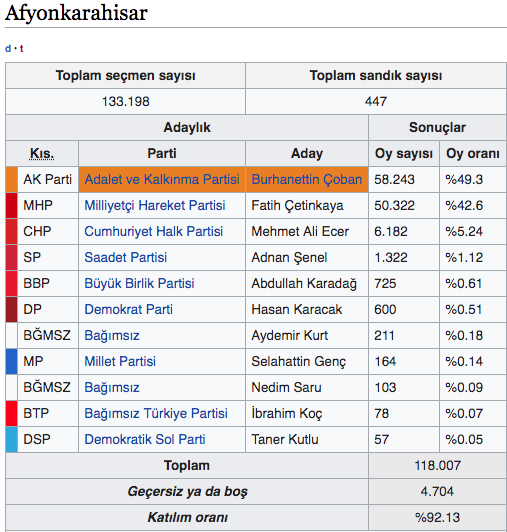Image resolution: width=507 pixels, height=532 pixels.
Task: Click the orange AK Parti color swatch
Action: 12,179
